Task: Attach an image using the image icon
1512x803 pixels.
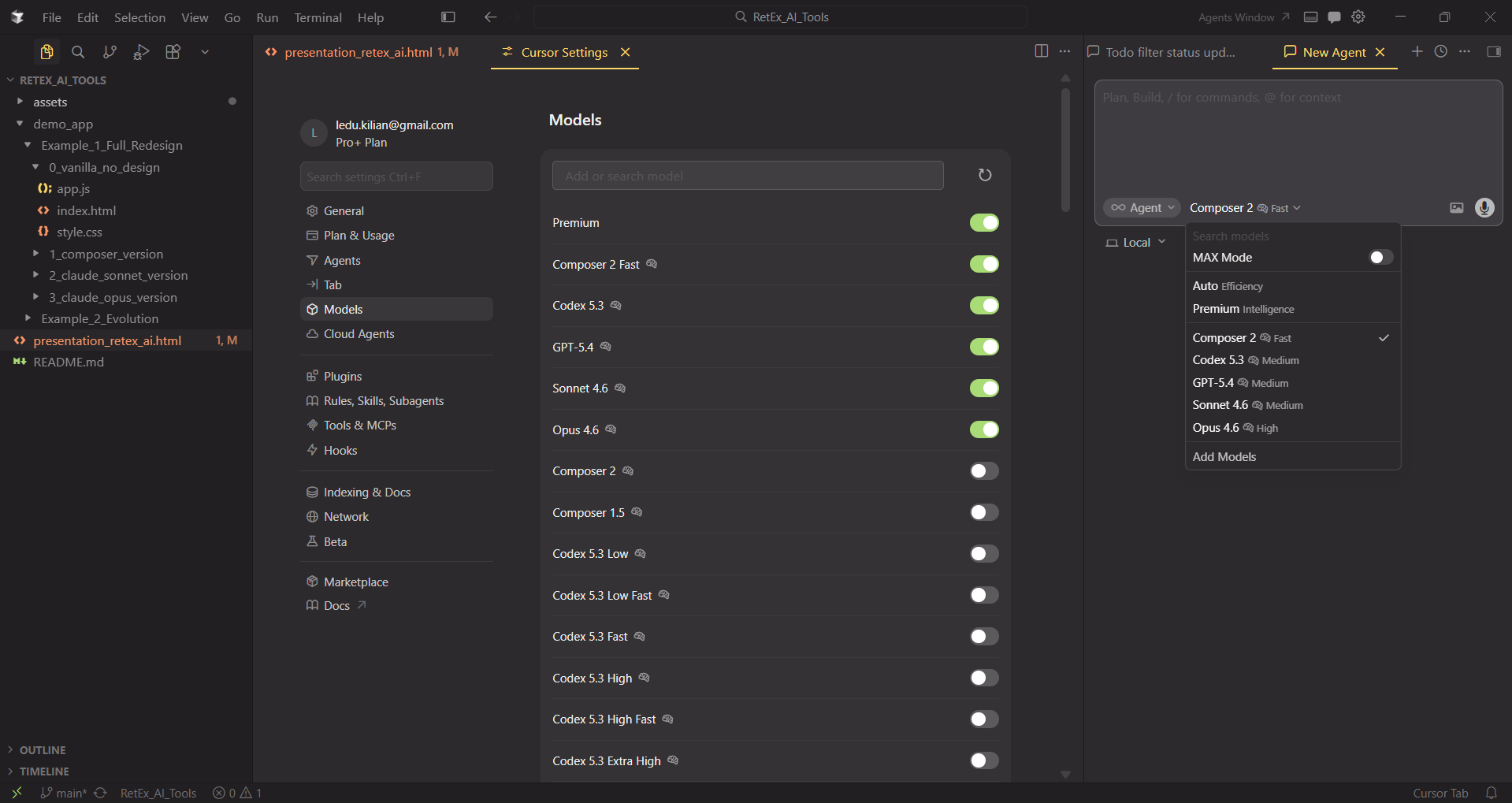Action: [x=1456, y=208]
